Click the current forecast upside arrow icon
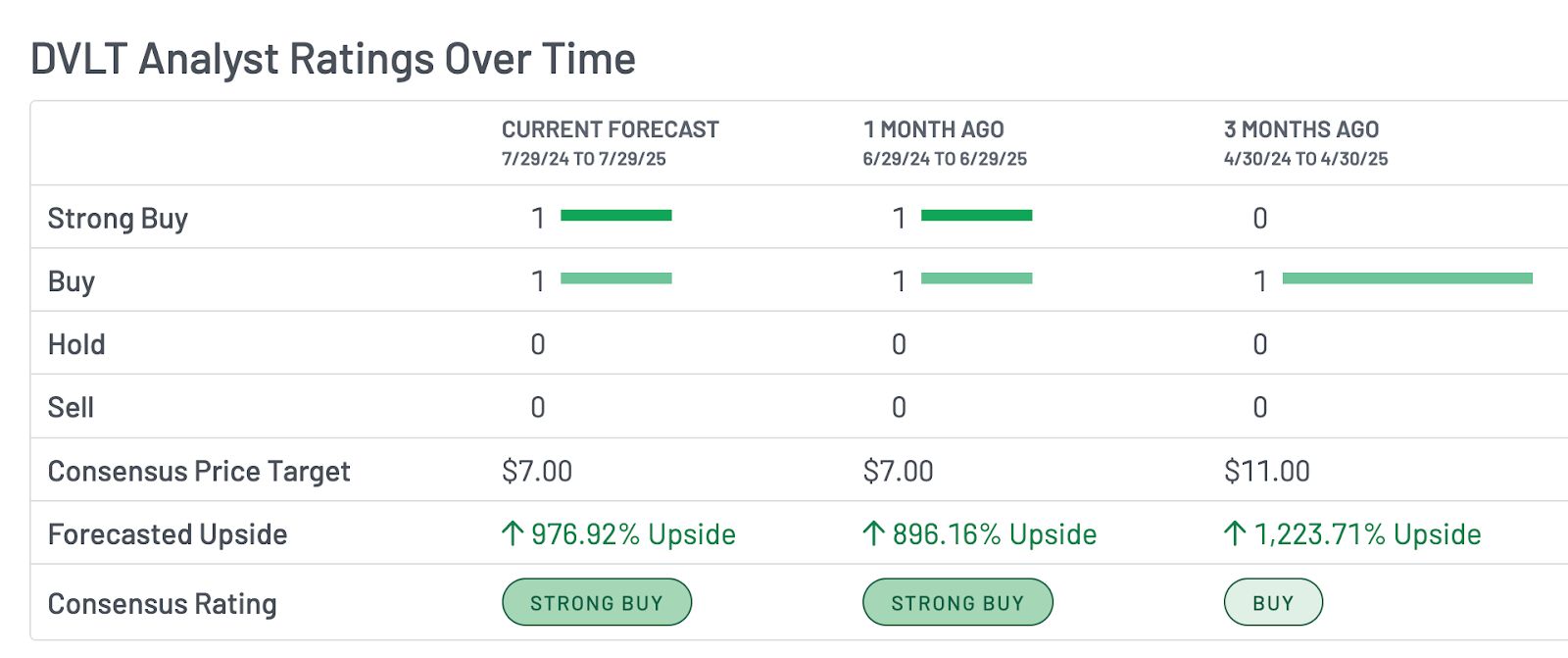 [513, 533]
